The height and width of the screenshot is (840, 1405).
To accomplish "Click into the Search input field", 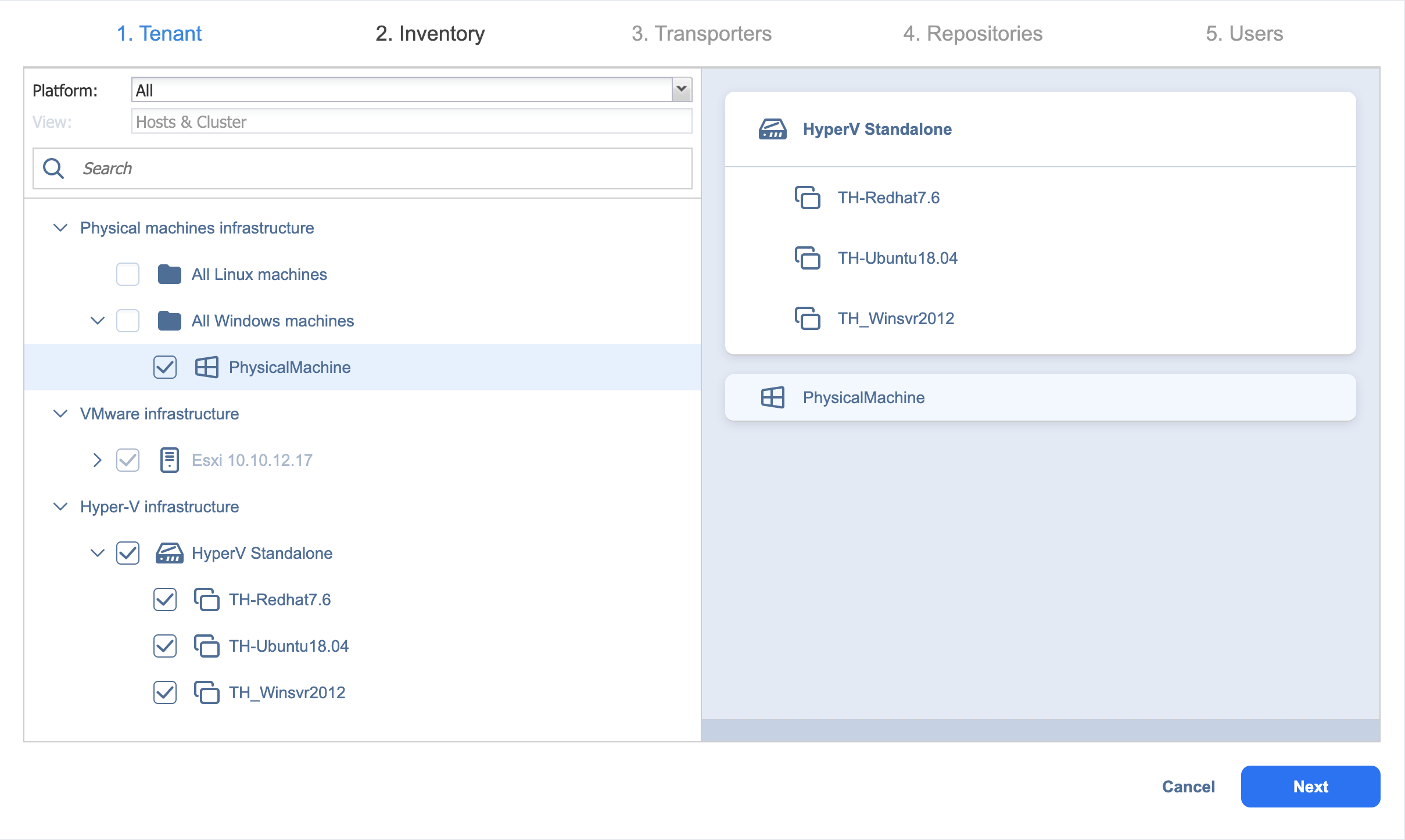I will click(x=363, y=168).
